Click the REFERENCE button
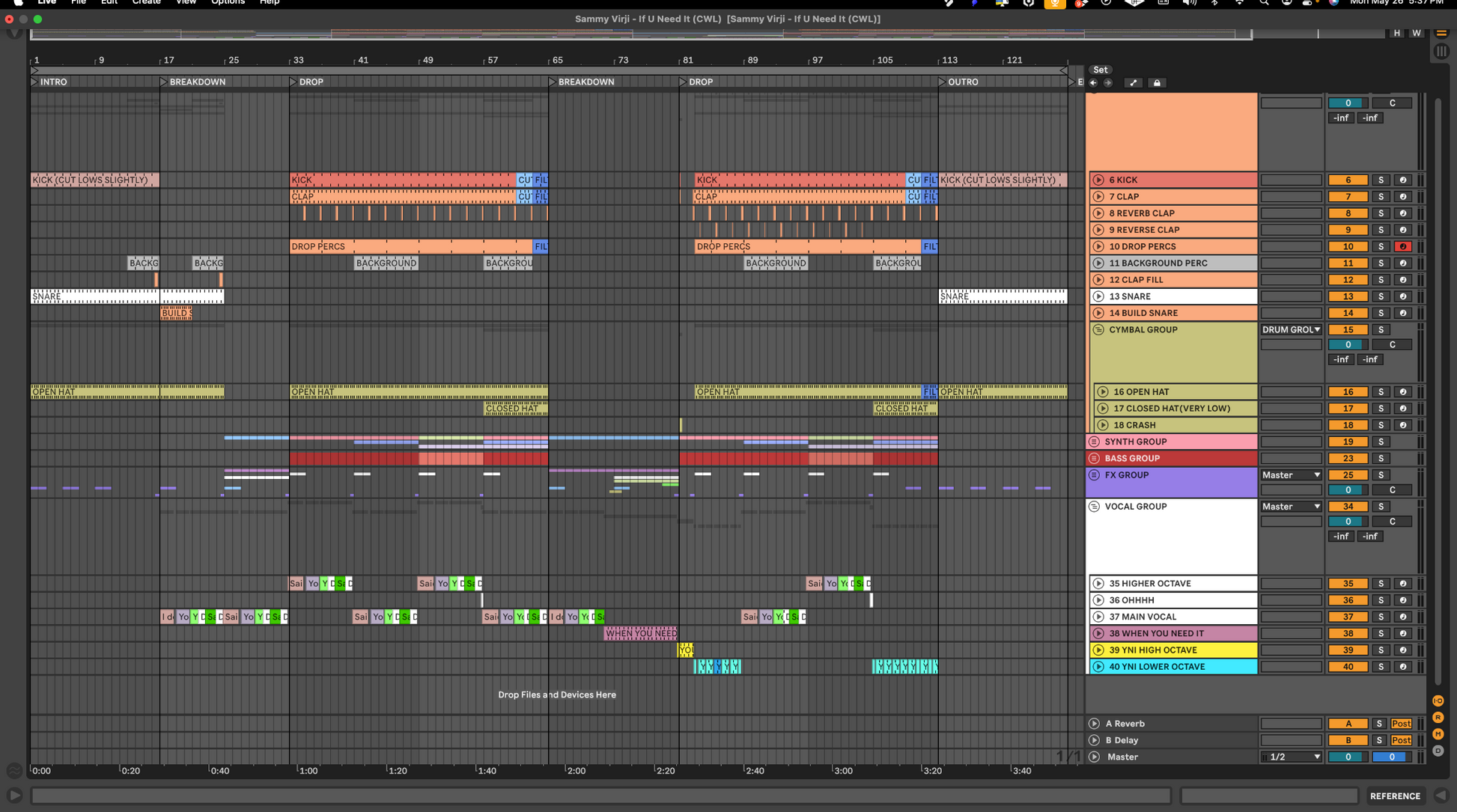The image size is (1457, 812). point(1395,796)
